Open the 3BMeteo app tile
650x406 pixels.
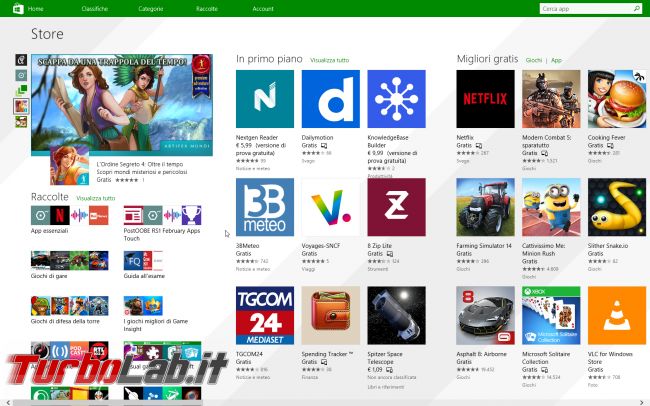pyautogui.click(x=264, y=207)
